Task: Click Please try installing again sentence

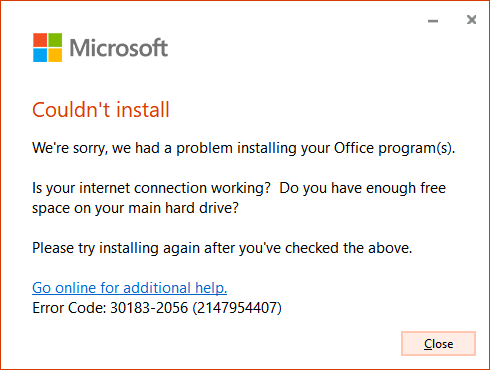Action: [222, 248]
